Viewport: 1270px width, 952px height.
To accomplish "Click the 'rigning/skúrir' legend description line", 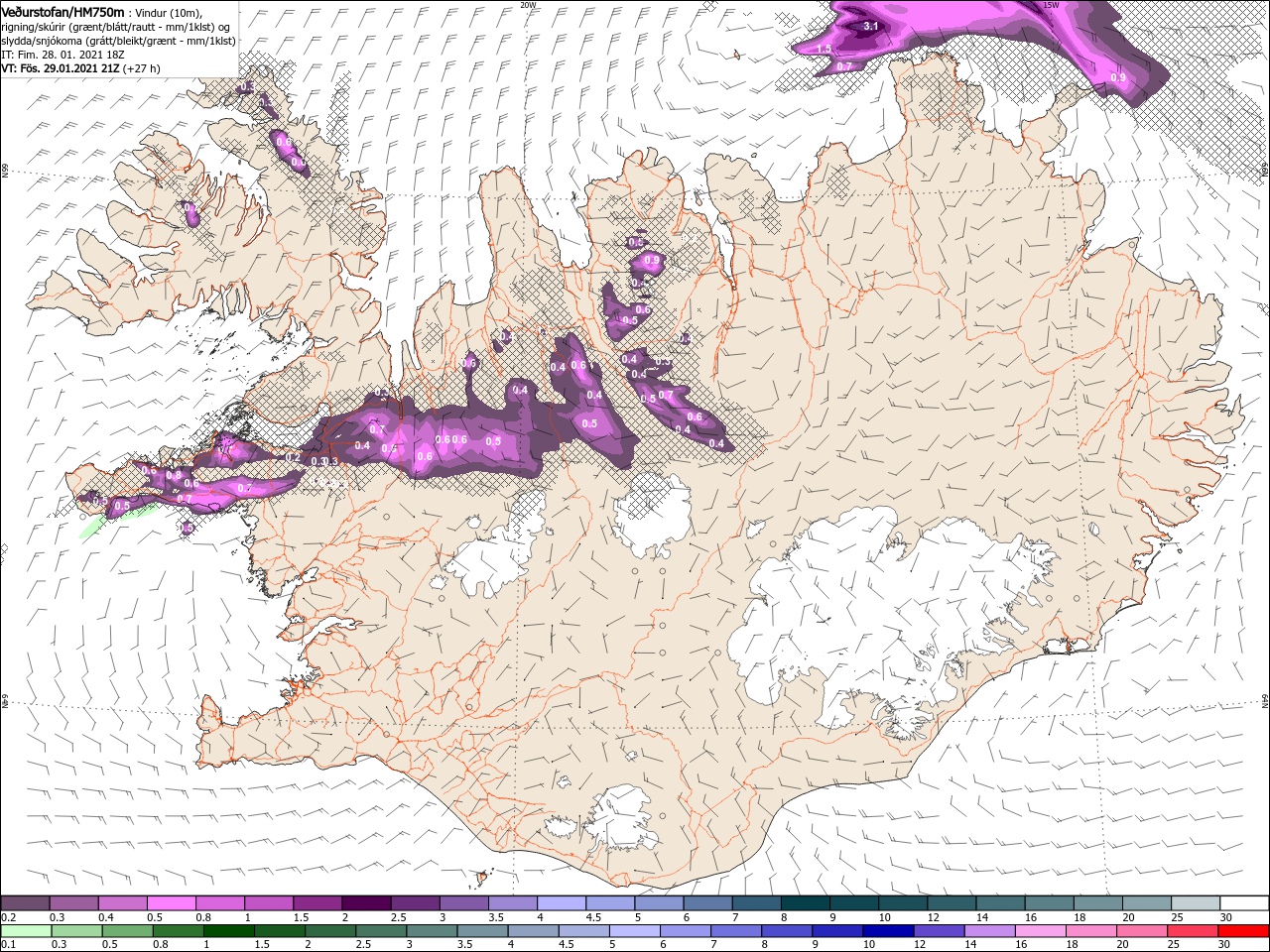I will click(116, 27).
